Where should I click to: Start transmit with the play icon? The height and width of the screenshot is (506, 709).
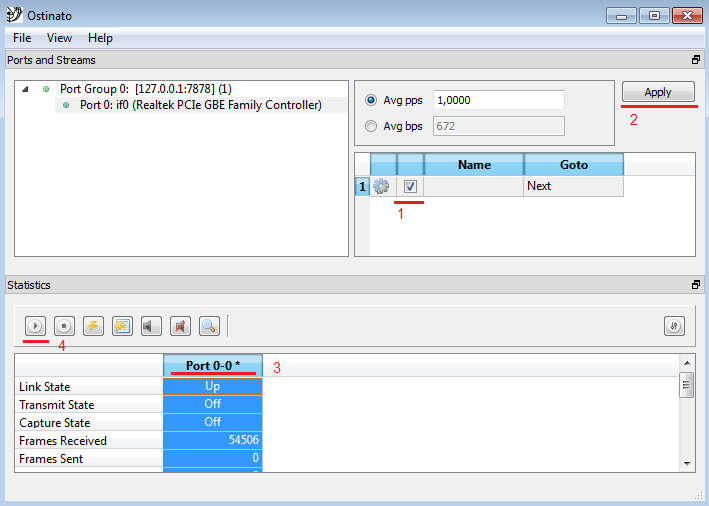[36, 326]
